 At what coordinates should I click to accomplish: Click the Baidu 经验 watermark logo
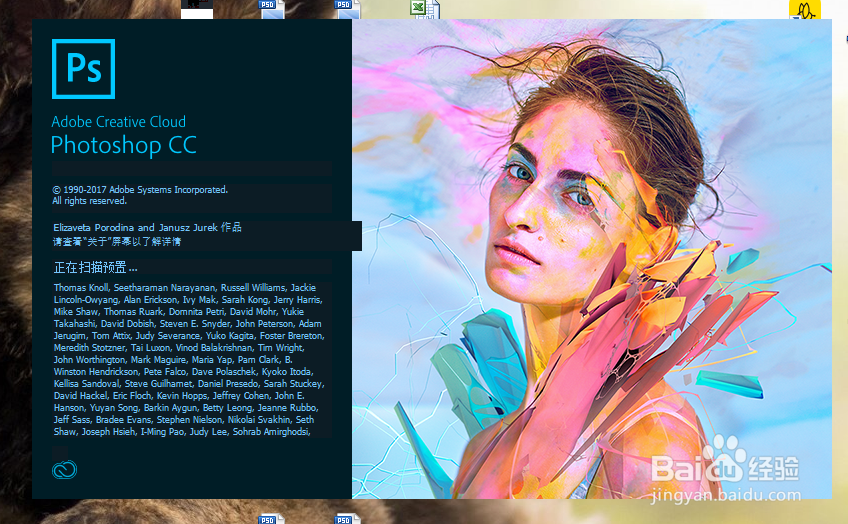(x=725, y=462)
